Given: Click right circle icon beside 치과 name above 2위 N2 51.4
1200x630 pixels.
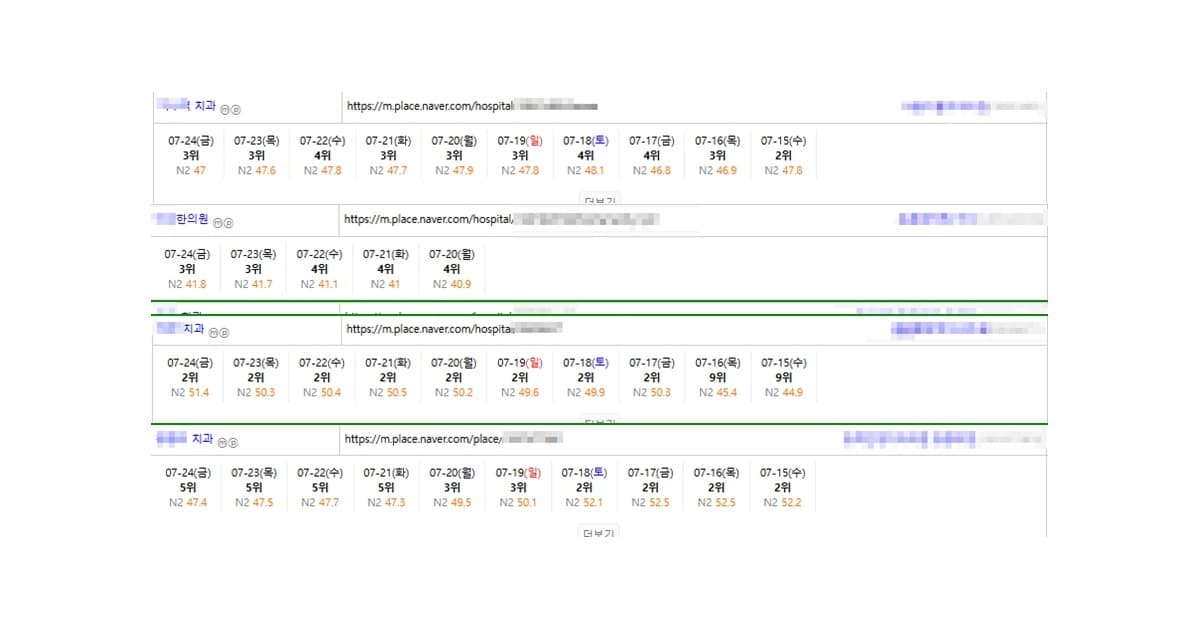Looking at the screenshot, I should (x=224, y=333).
